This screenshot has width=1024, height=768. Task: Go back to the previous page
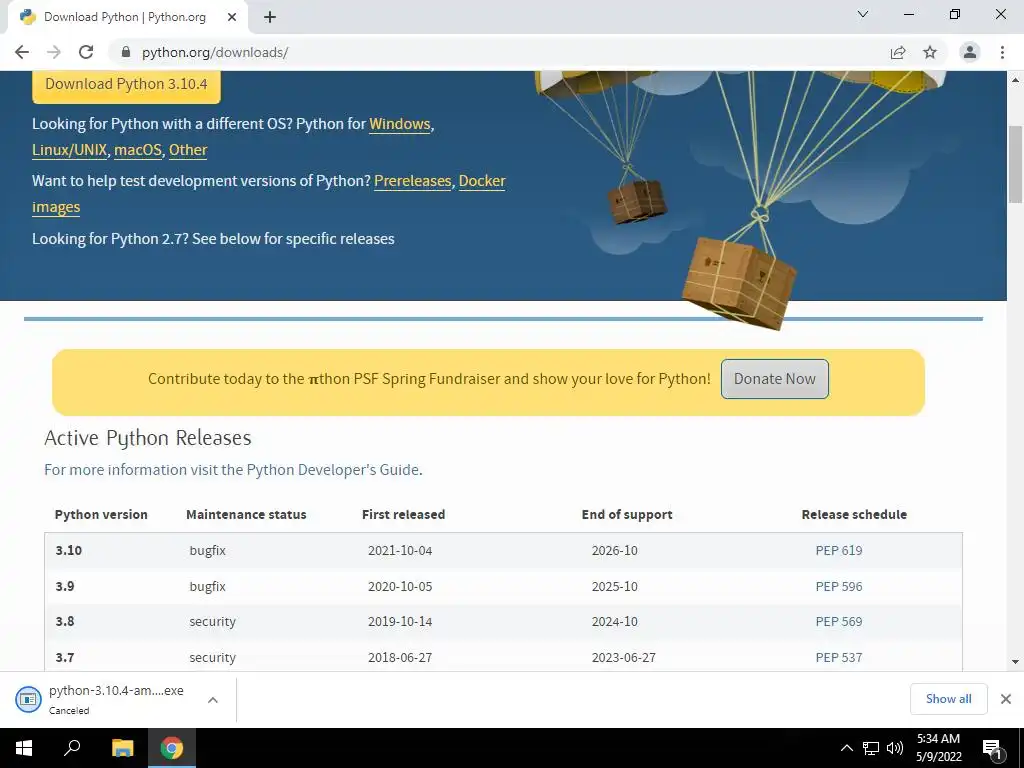22,52
